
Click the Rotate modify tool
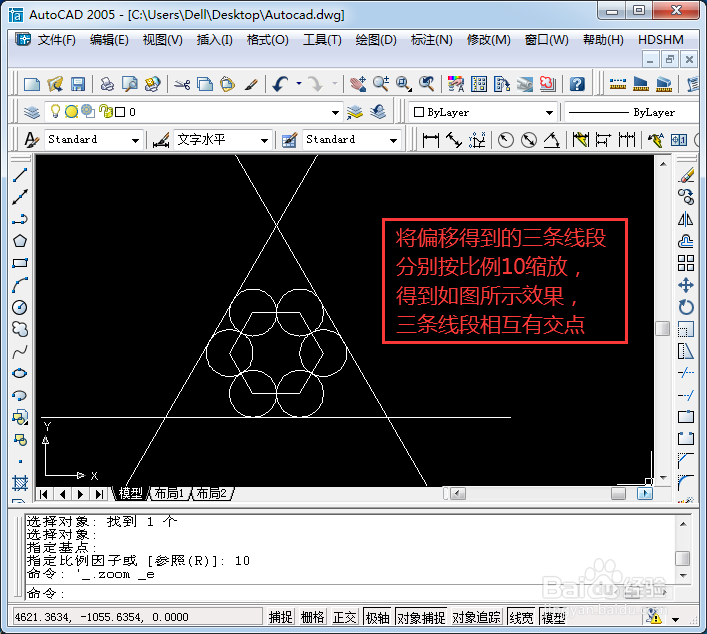686,308
